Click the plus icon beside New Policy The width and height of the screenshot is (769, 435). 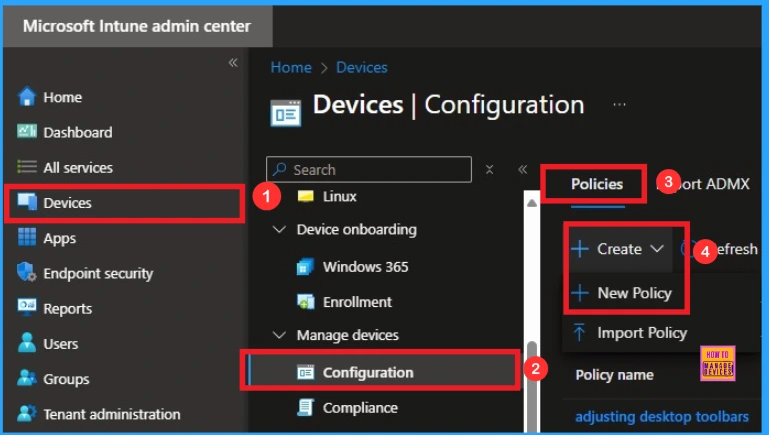[x=580, y=293]
